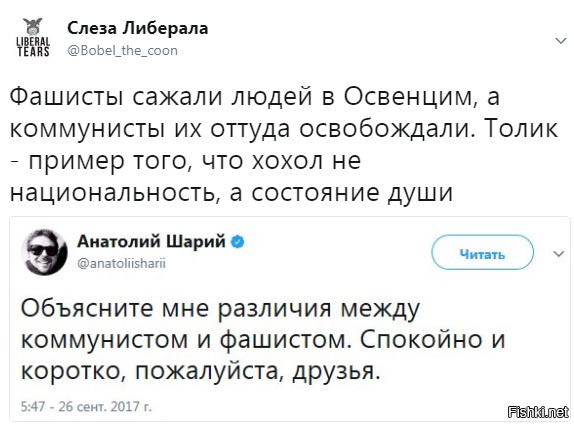Follow Анатолий Шарий with the Читать button
Image resolution: width=574 pixels, height=424 pixels.
coord(482,253)
